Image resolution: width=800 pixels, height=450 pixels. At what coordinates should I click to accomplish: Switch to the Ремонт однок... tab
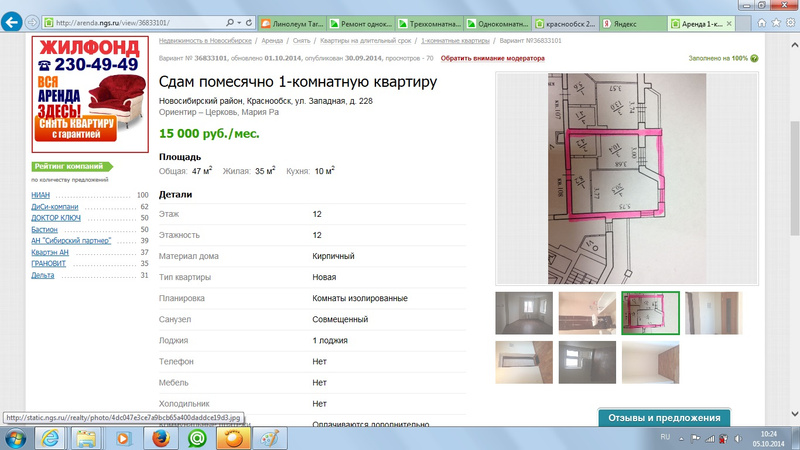pos(361,23)
